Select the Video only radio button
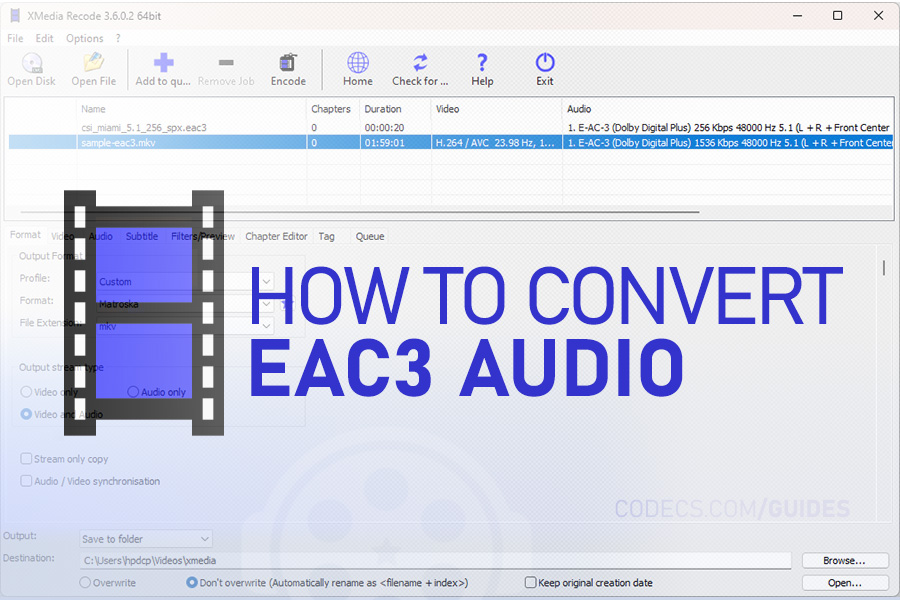The height and width of the screenshot is (600, 900). pos(26,392)
